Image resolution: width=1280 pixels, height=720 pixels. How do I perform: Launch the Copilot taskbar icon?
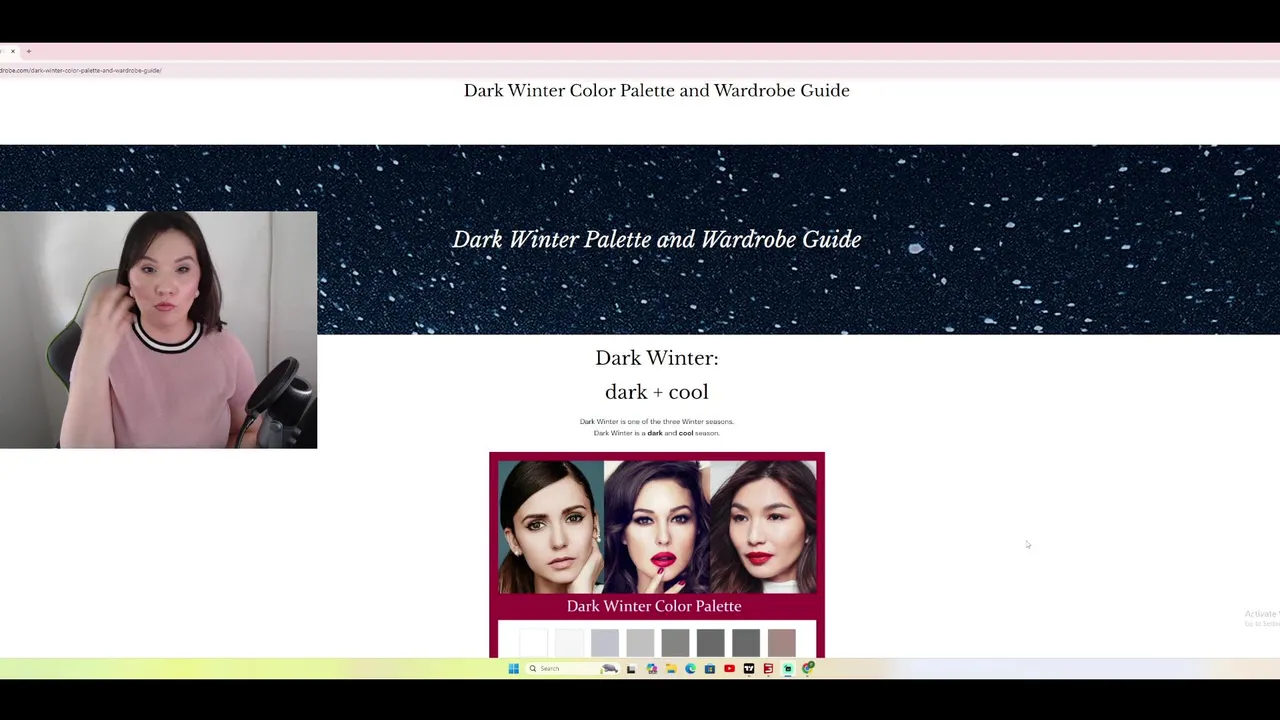tap(652, 668)
